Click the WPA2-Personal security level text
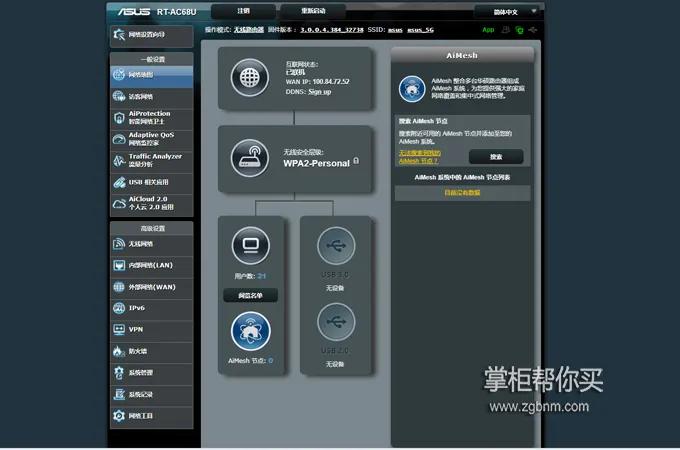Viewport: 680px width, 450px height. pyautogui.click(x=317, y=163)
